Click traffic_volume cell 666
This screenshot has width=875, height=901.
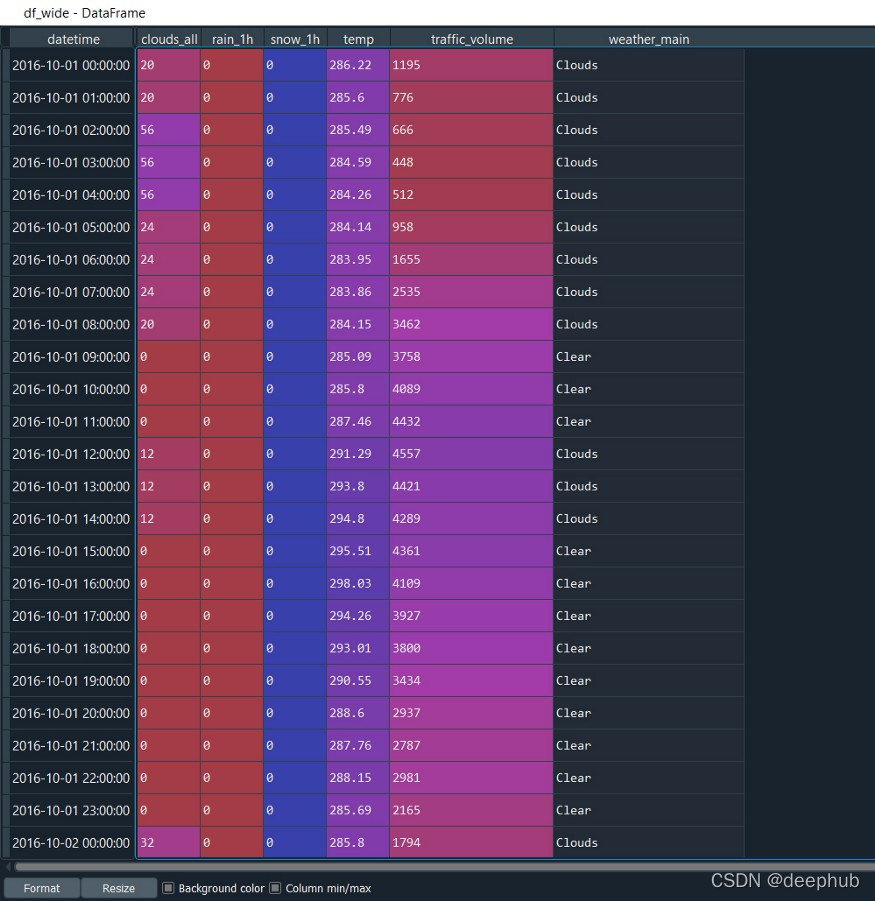[x=471, y=130]
